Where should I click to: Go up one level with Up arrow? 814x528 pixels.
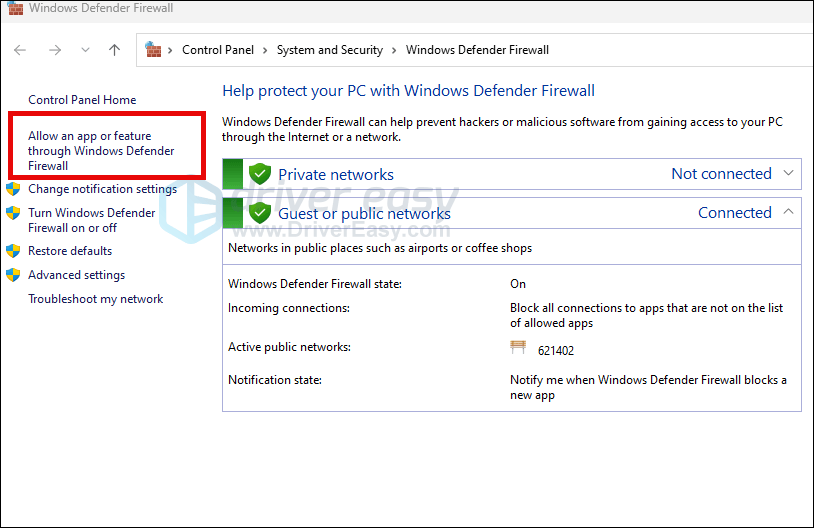click(115, 50)
